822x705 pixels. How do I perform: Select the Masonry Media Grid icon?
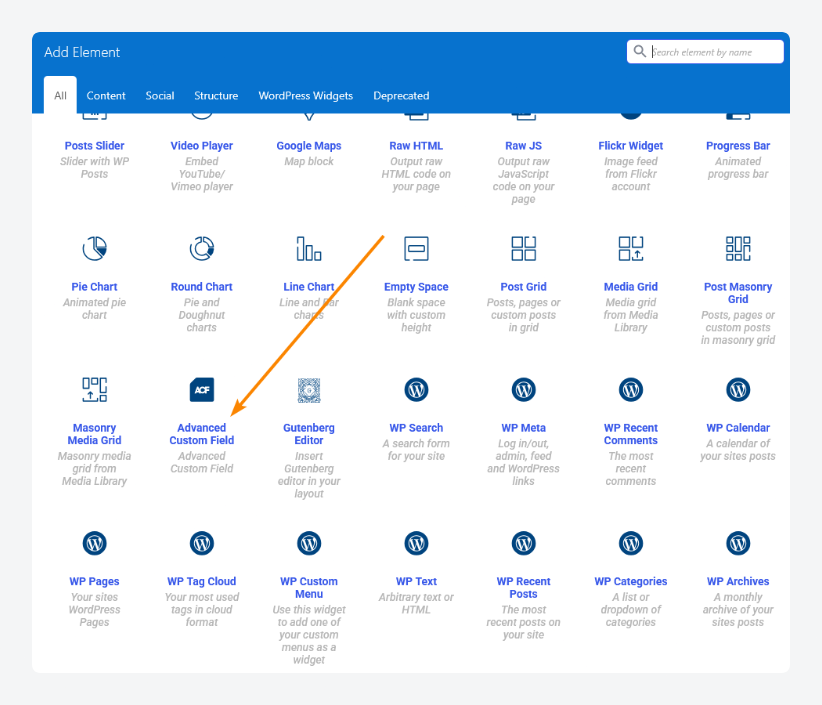coord(94,389)
